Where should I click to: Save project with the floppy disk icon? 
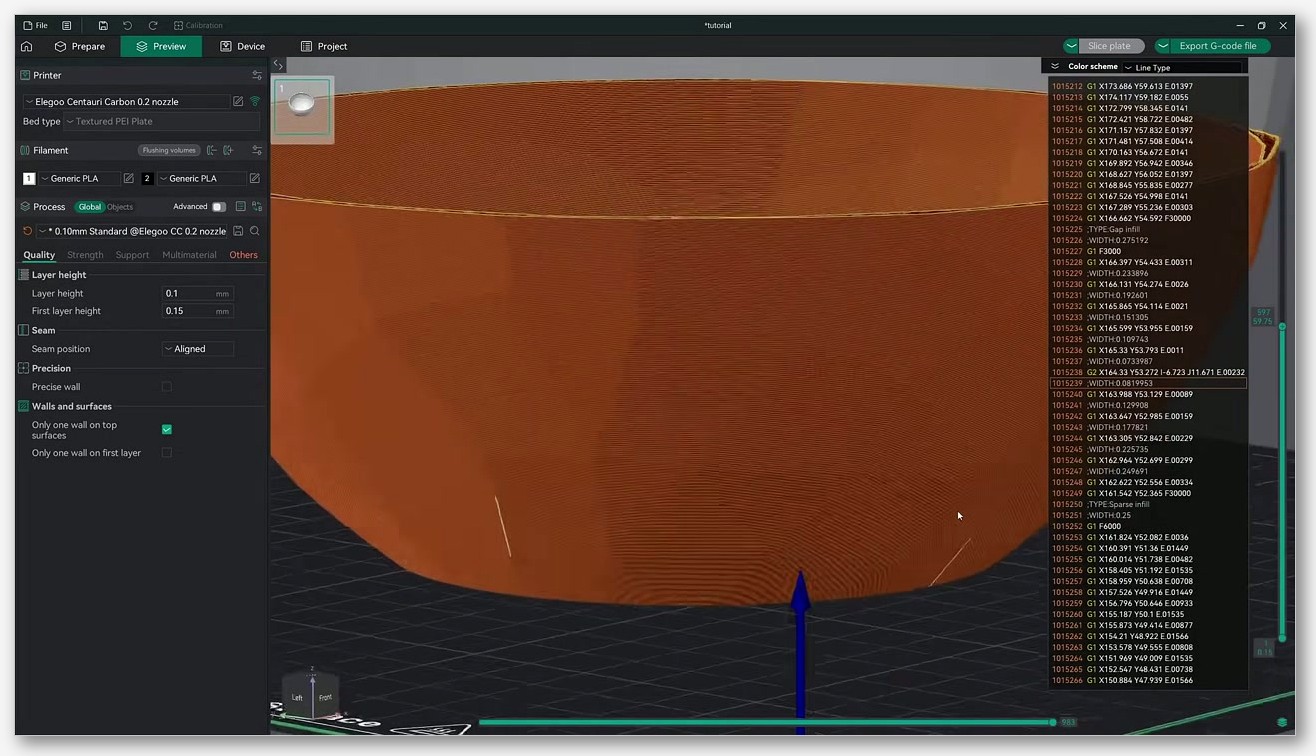point(102,25)
